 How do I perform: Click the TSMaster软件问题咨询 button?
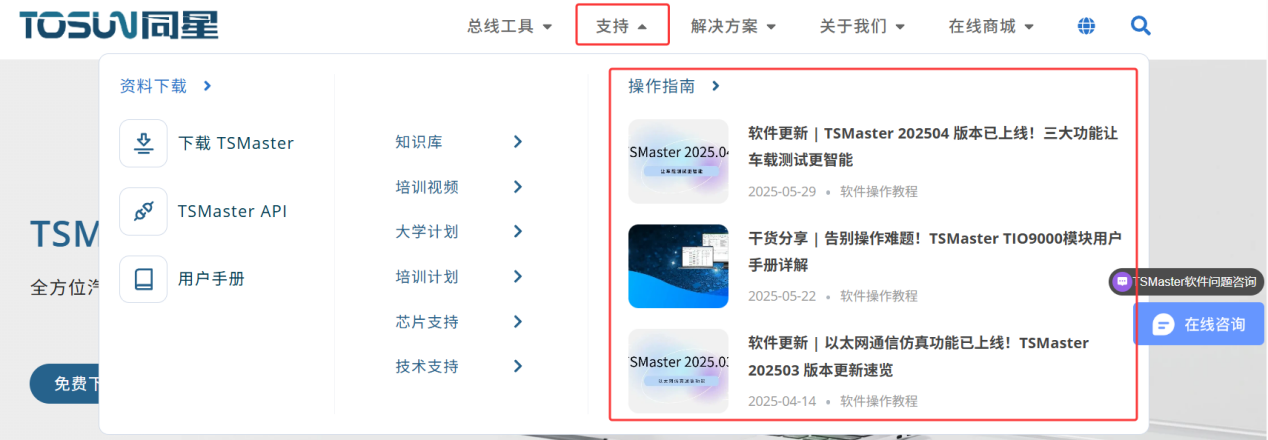coord(1186,282)
